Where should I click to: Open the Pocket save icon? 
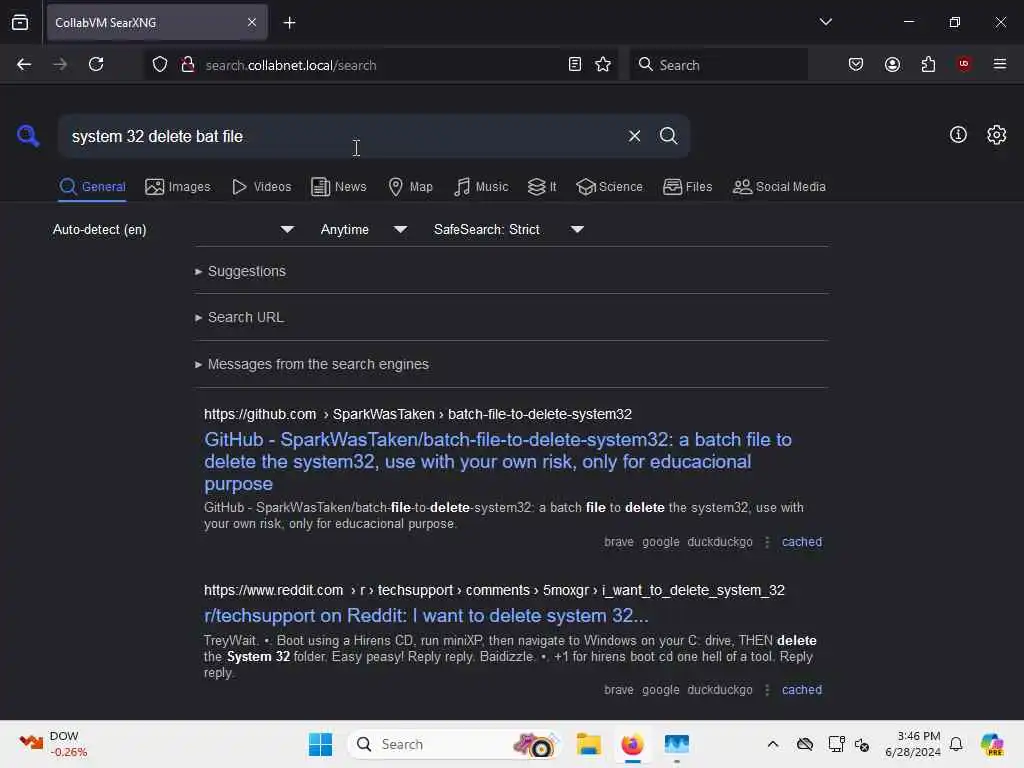coord(856,64)
